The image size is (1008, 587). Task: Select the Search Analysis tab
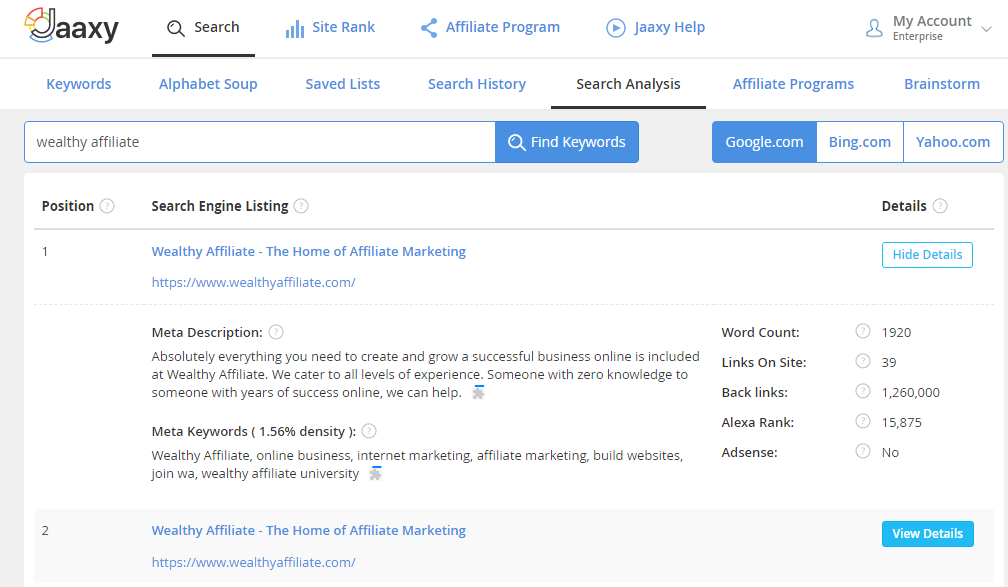[x=628, y=84]
